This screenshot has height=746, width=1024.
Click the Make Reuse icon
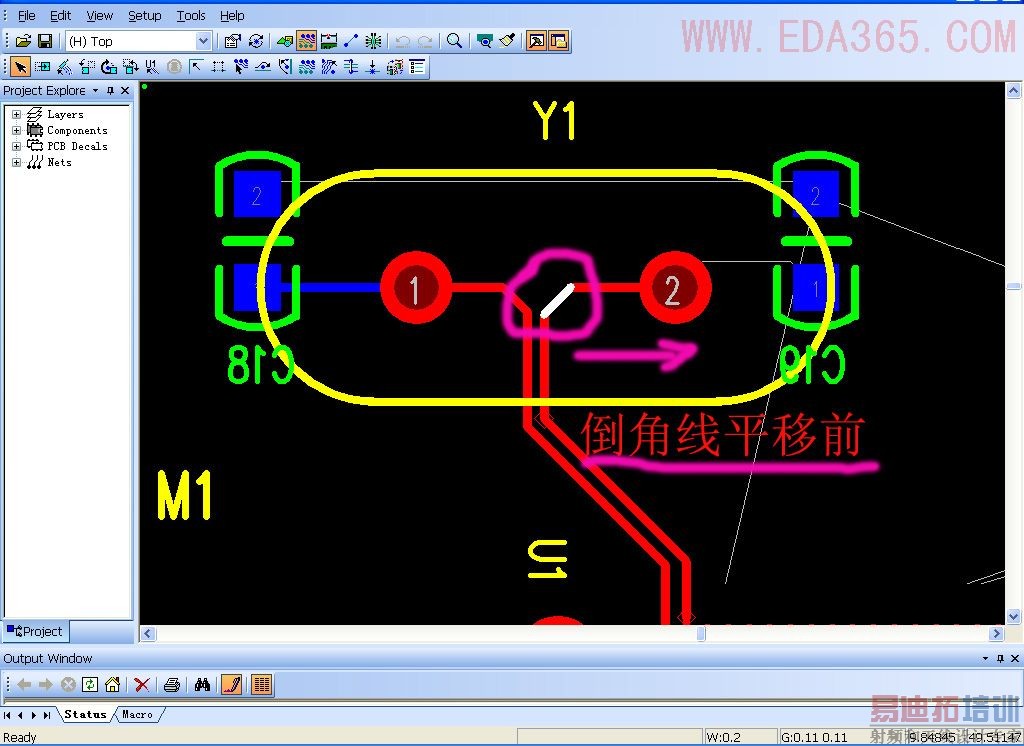tap(395, 67)
